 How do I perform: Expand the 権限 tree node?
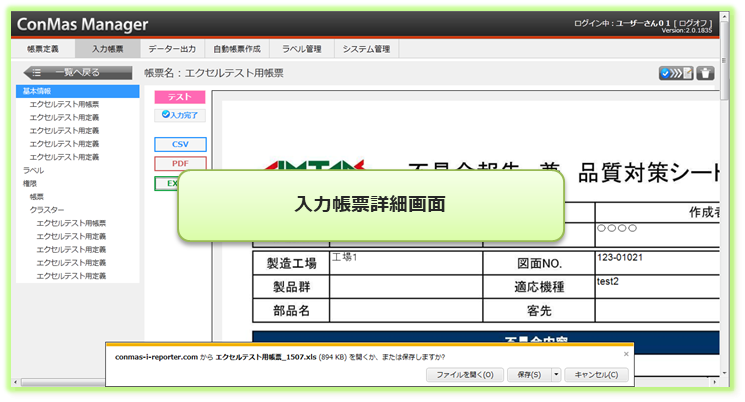30,184
